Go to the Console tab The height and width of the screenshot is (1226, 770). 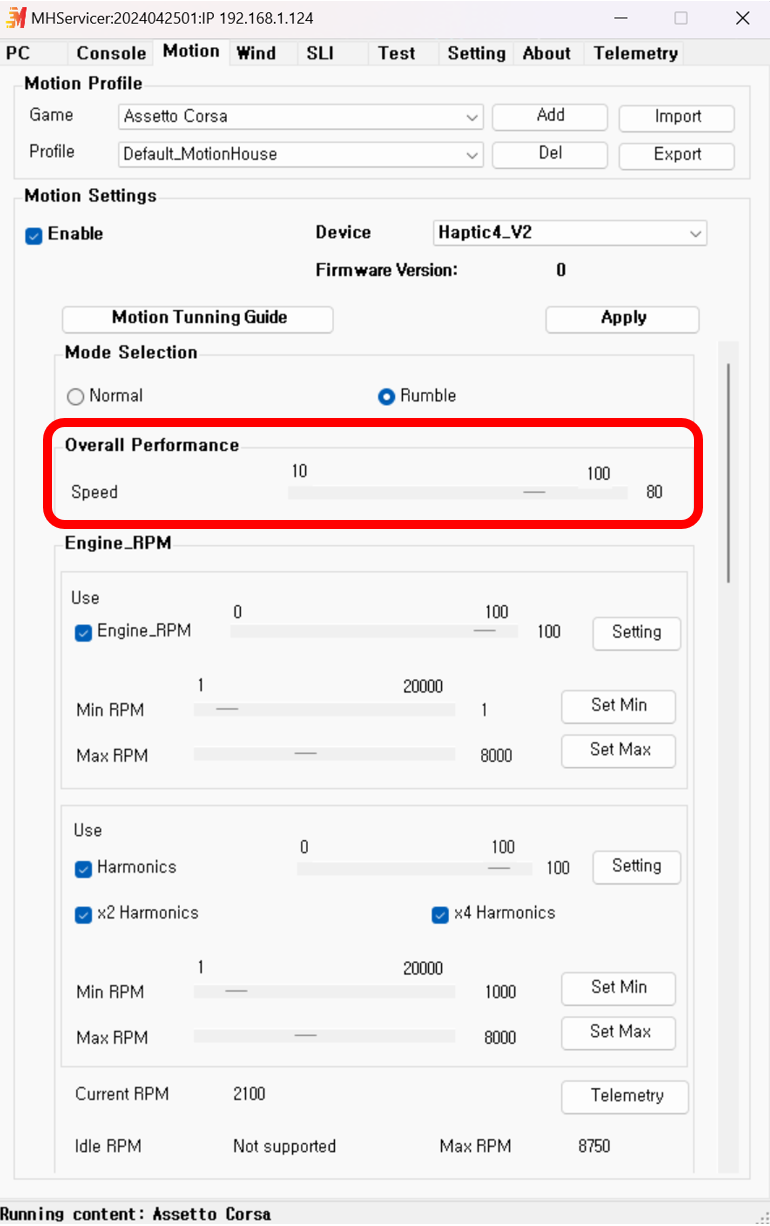[111, 54]
